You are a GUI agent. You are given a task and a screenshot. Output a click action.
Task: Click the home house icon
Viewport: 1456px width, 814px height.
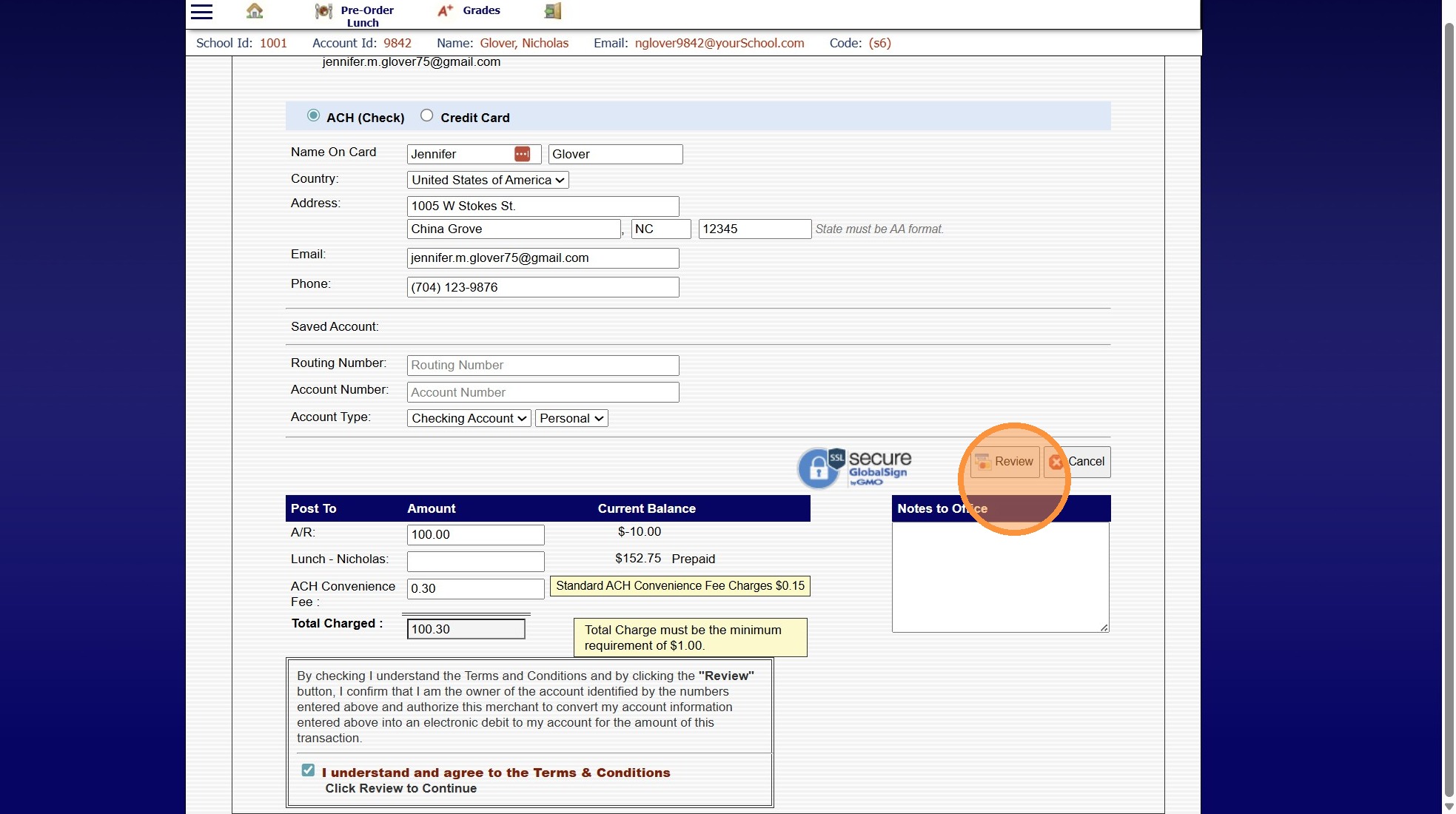tap(255, 11)
